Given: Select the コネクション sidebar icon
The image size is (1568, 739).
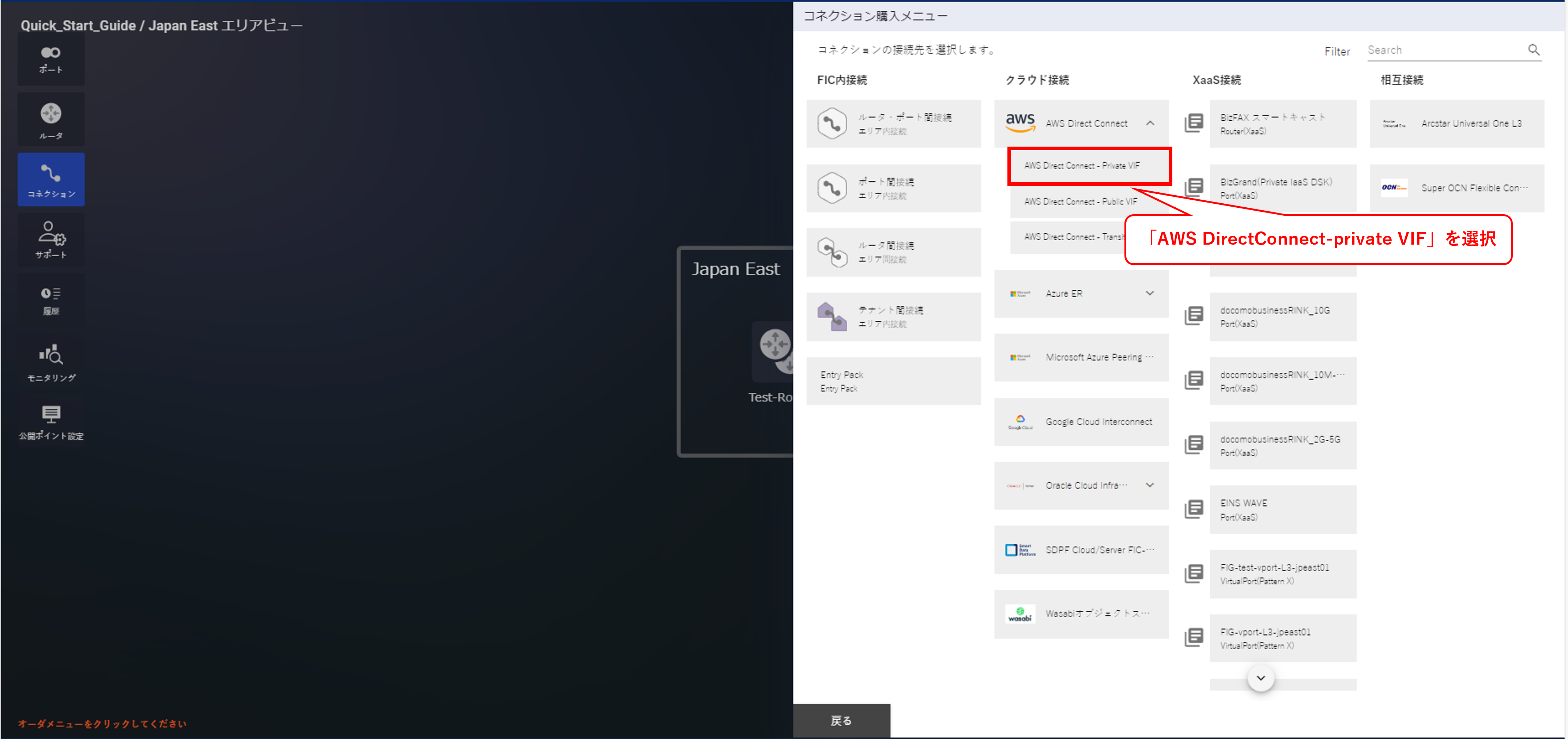Looking at the screenshot, I should point(51,180).
